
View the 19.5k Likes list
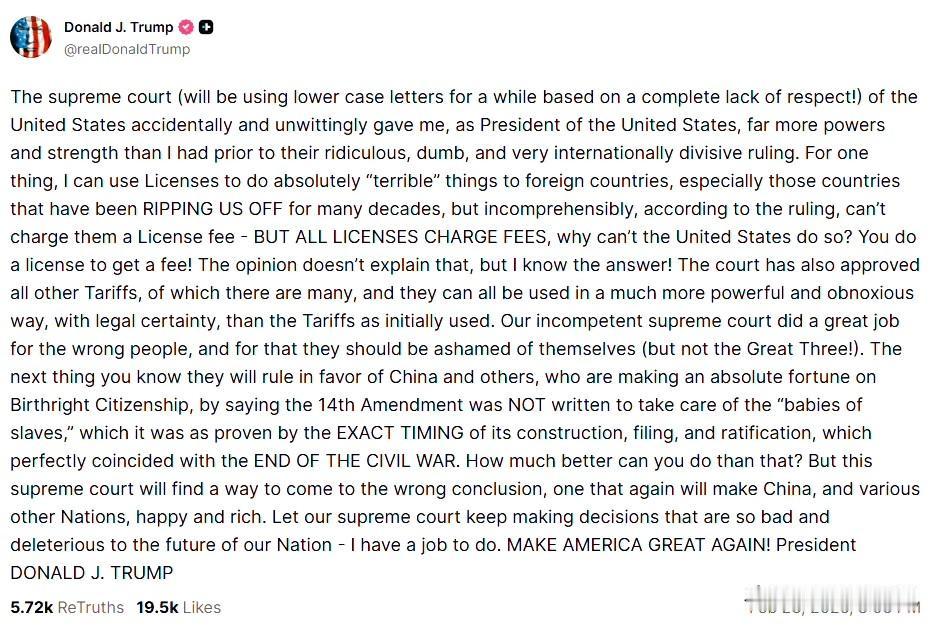[179, 607]
